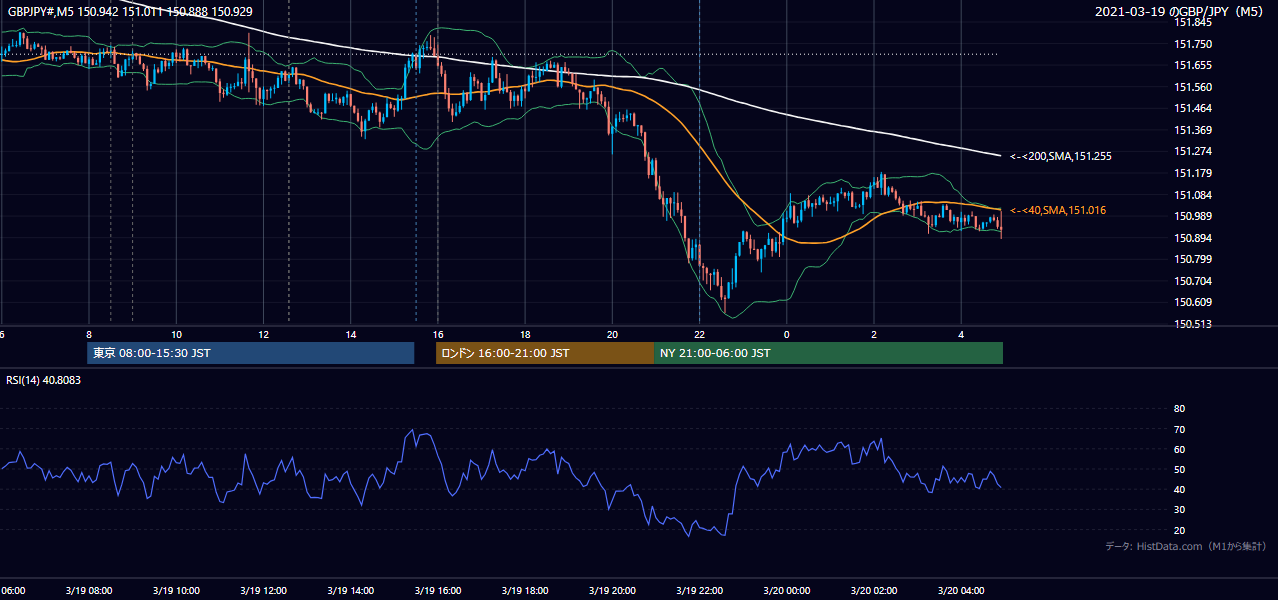Click hour label 8 under price chart
This screenshot has height=600, width=1278.
[x=89, y=334]
